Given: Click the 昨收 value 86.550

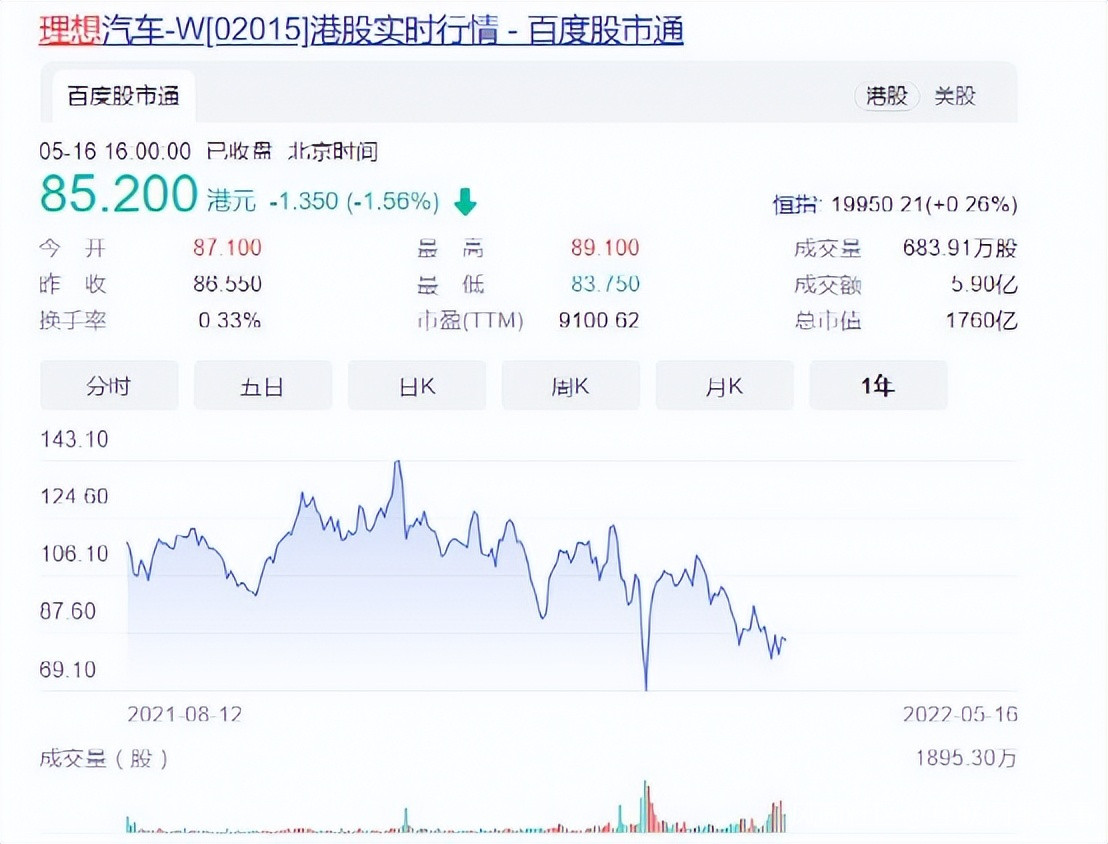Looking at the screenshot, I should click(x=228, y=284).
